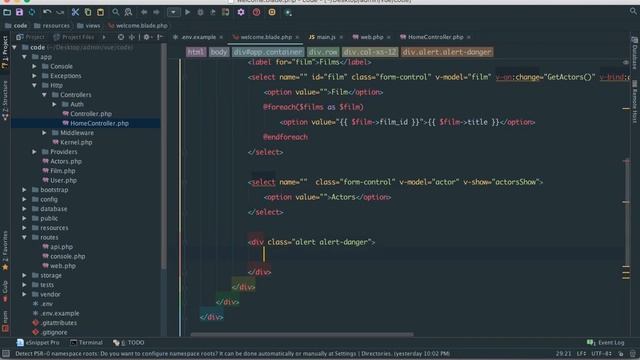
Task: Click the Copy icon in the toolbar
Action: click(88, 12)
